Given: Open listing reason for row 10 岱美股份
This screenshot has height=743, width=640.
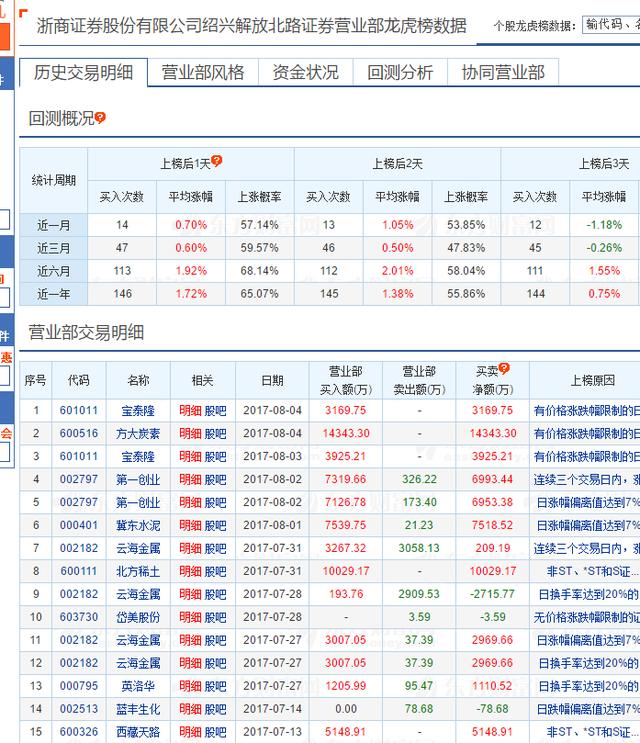Looking at the screenshot, I should tap(586, 617).
